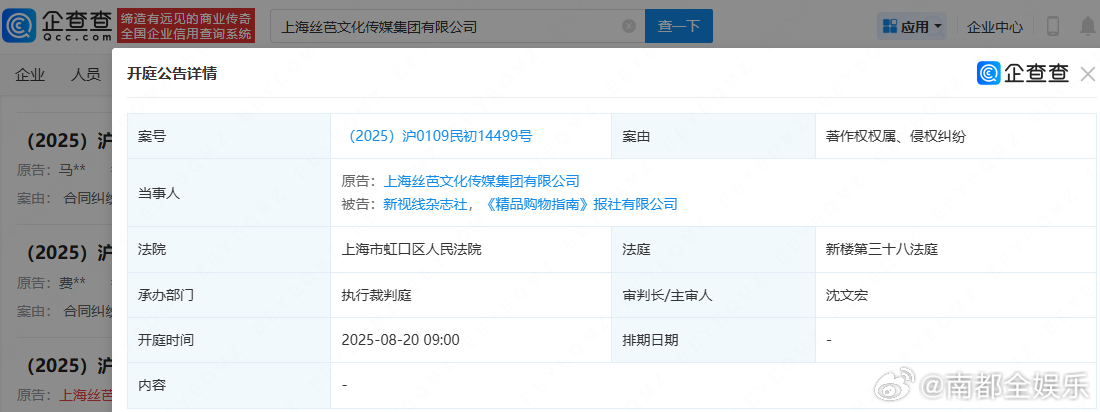Click the 开庭时间 label cell
Image resolution: width=1100 pixels, height=412 pixels.
[x=229, y=340]
